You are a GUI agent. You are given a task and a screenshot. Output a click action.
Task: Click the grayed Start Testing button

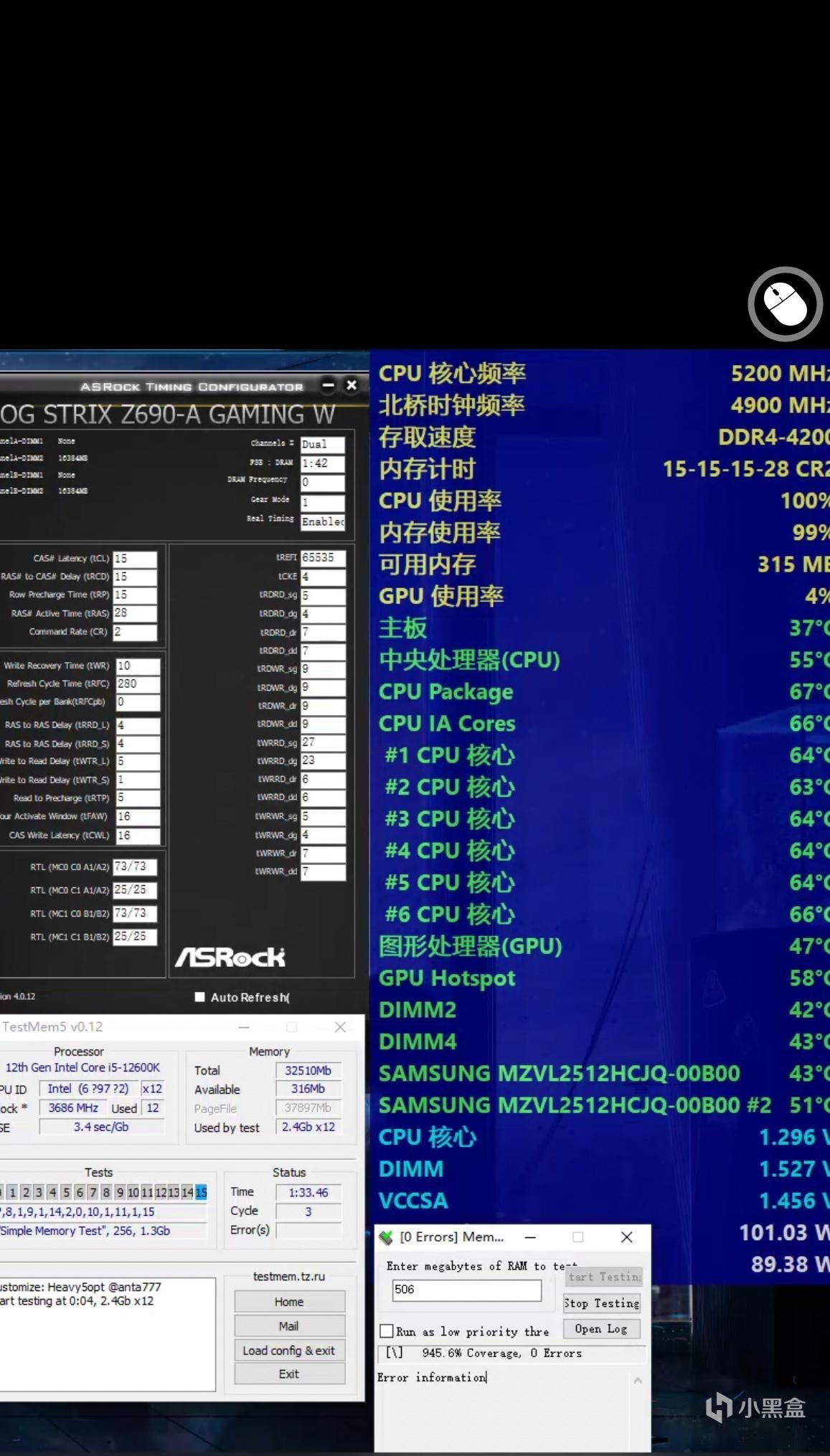pyautogui.click(x=604, y=1277)
